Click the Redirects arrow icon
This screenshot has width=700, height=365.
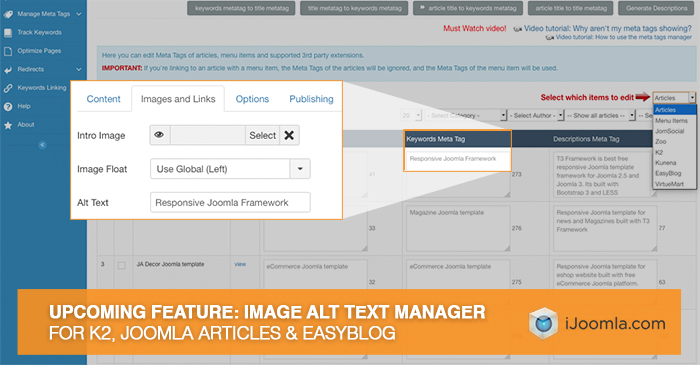[8, 70]
